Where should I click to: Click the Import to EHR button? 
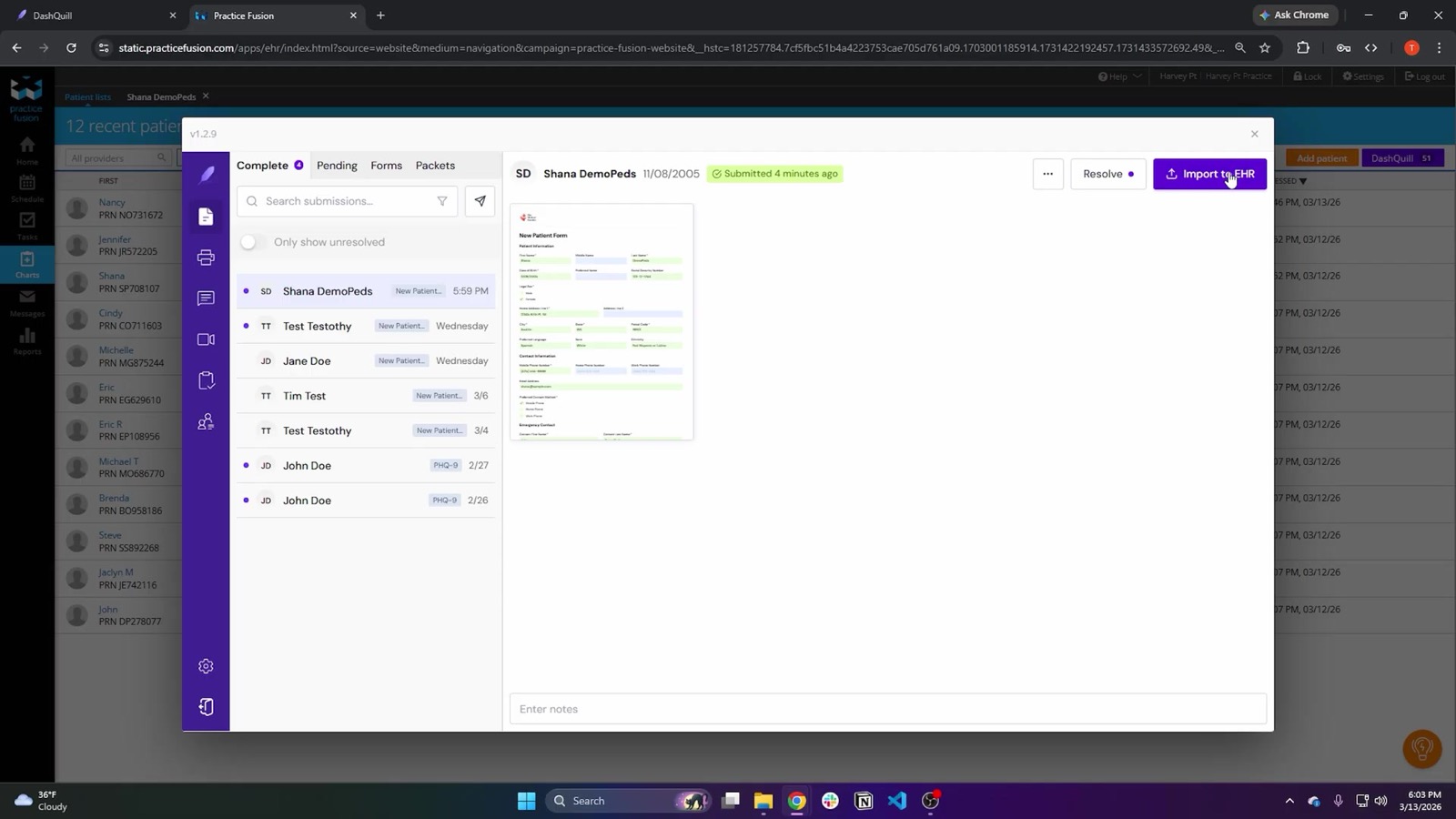(1209, 174)
